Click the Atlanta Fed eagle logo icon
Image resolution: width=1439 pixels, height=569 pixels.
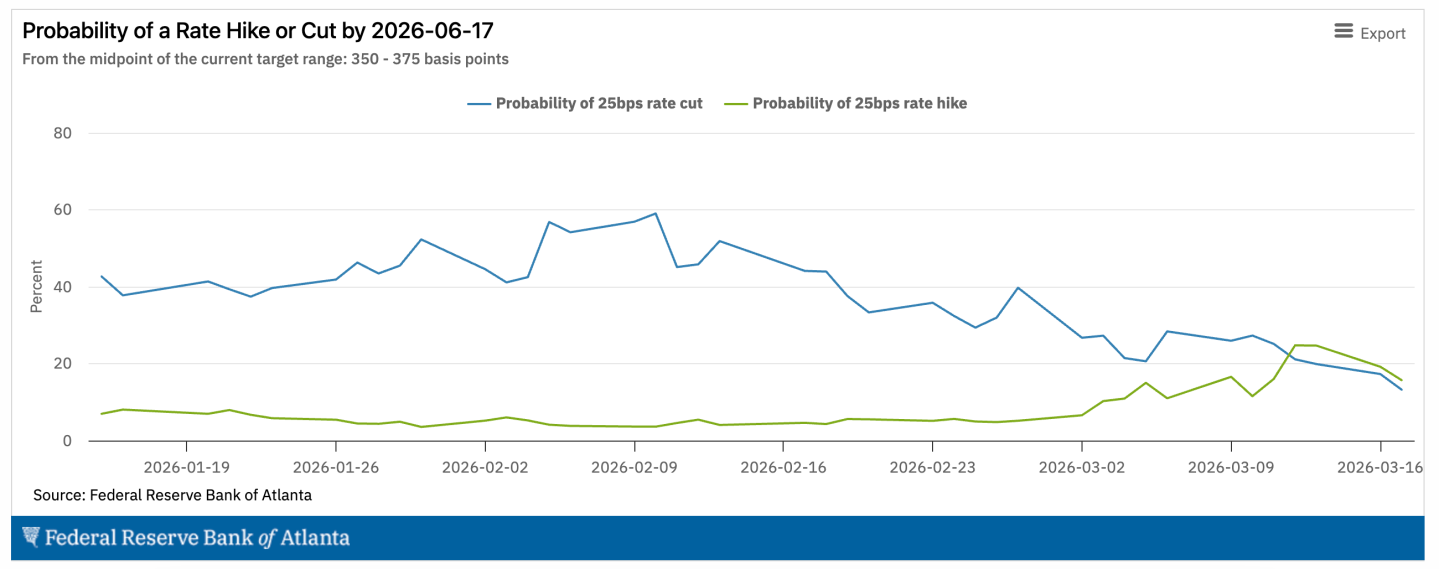click(31, 538)
